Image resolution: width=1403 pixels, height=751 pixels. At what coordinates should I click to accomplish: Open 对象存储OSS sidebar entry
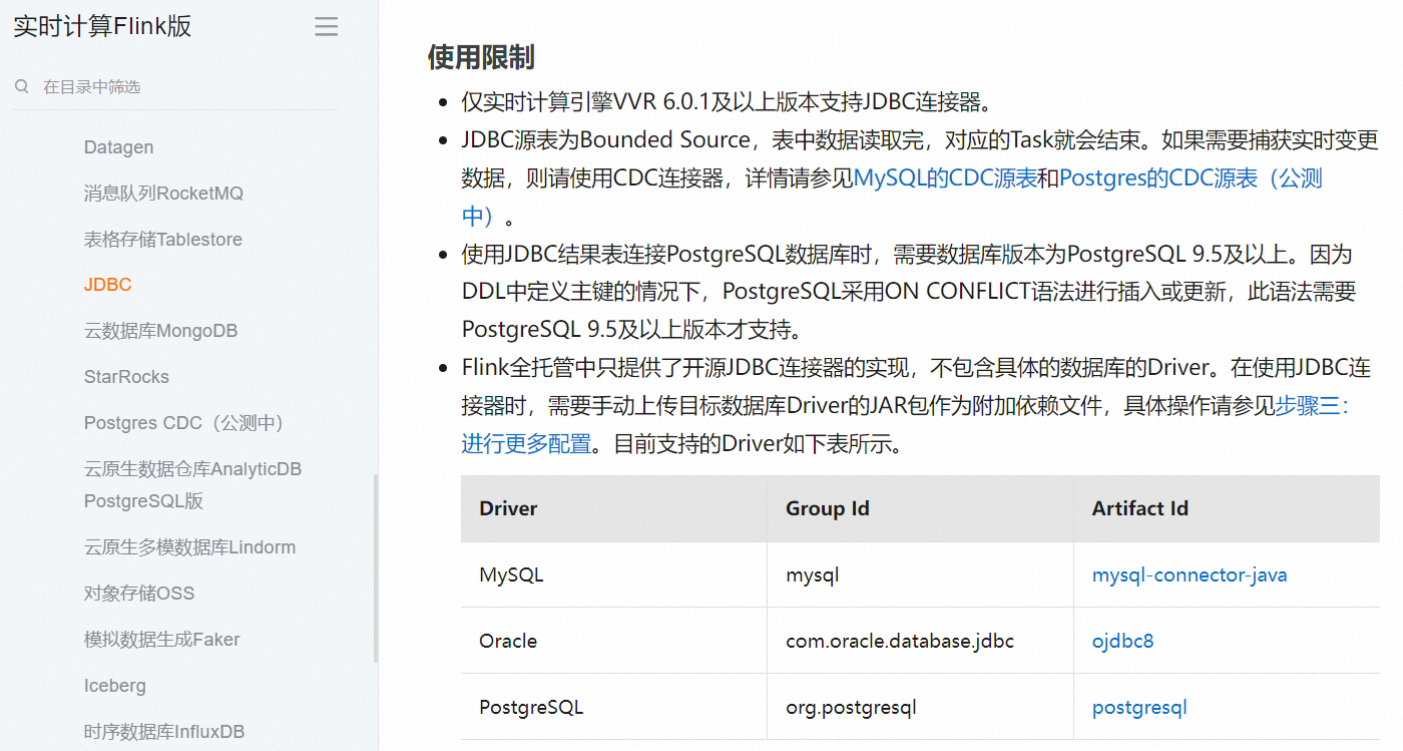pyautogui.click(x=139, y=593)
